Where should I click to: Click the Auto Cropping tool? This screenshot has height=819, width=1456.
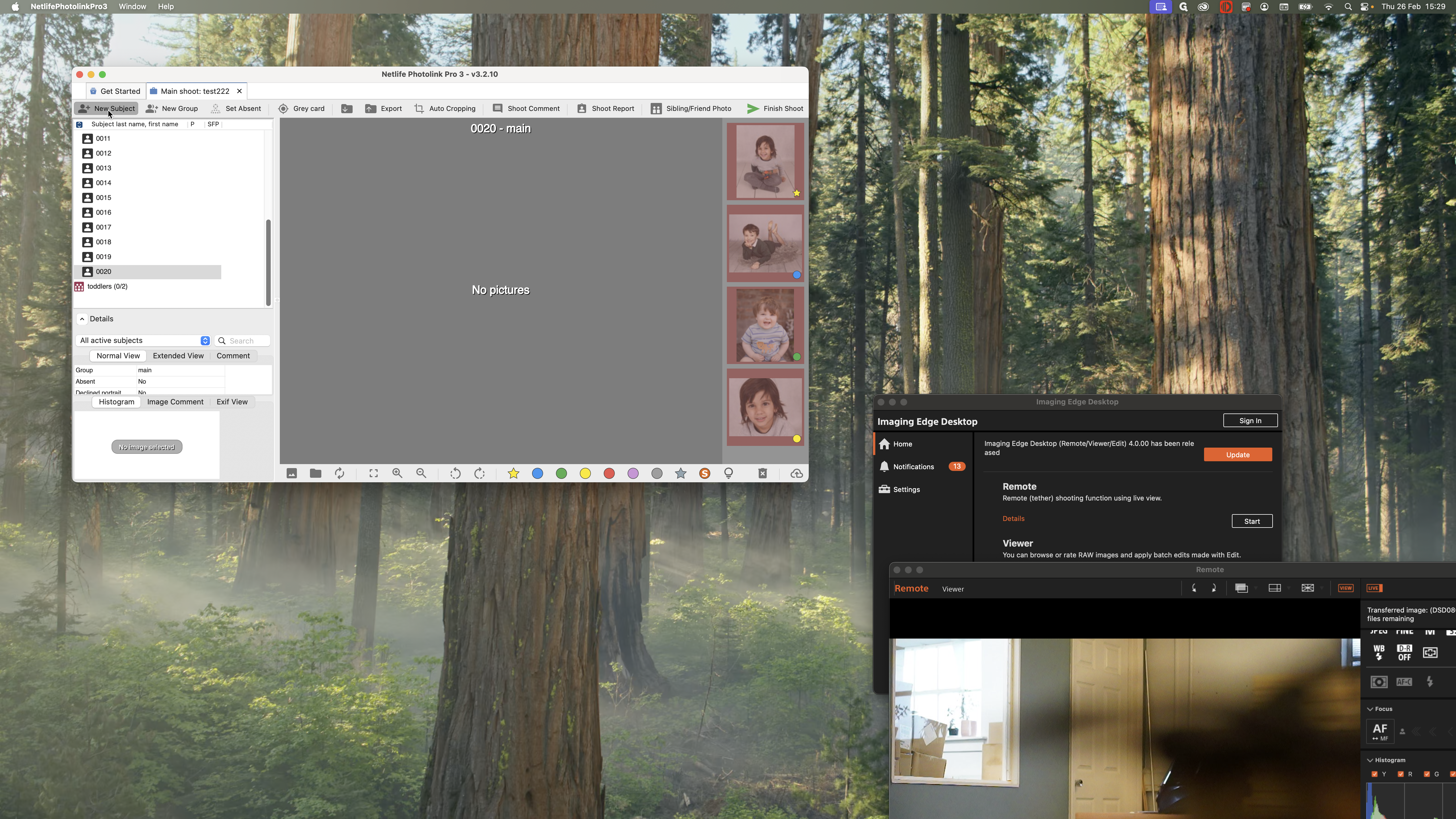tap(445, 109)
